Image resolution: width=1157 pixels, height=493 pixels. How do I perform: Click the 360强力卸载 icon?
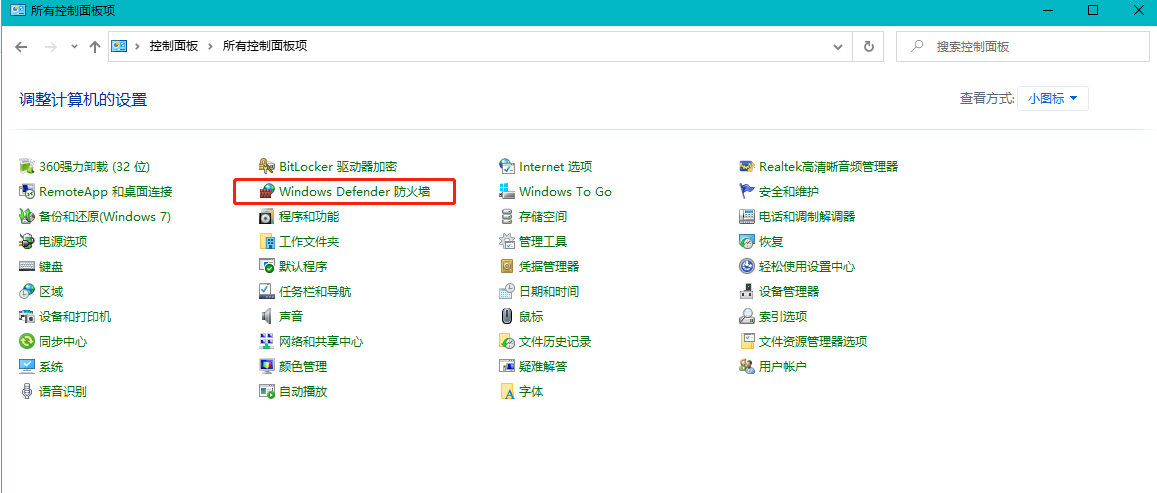click(27, 166)
